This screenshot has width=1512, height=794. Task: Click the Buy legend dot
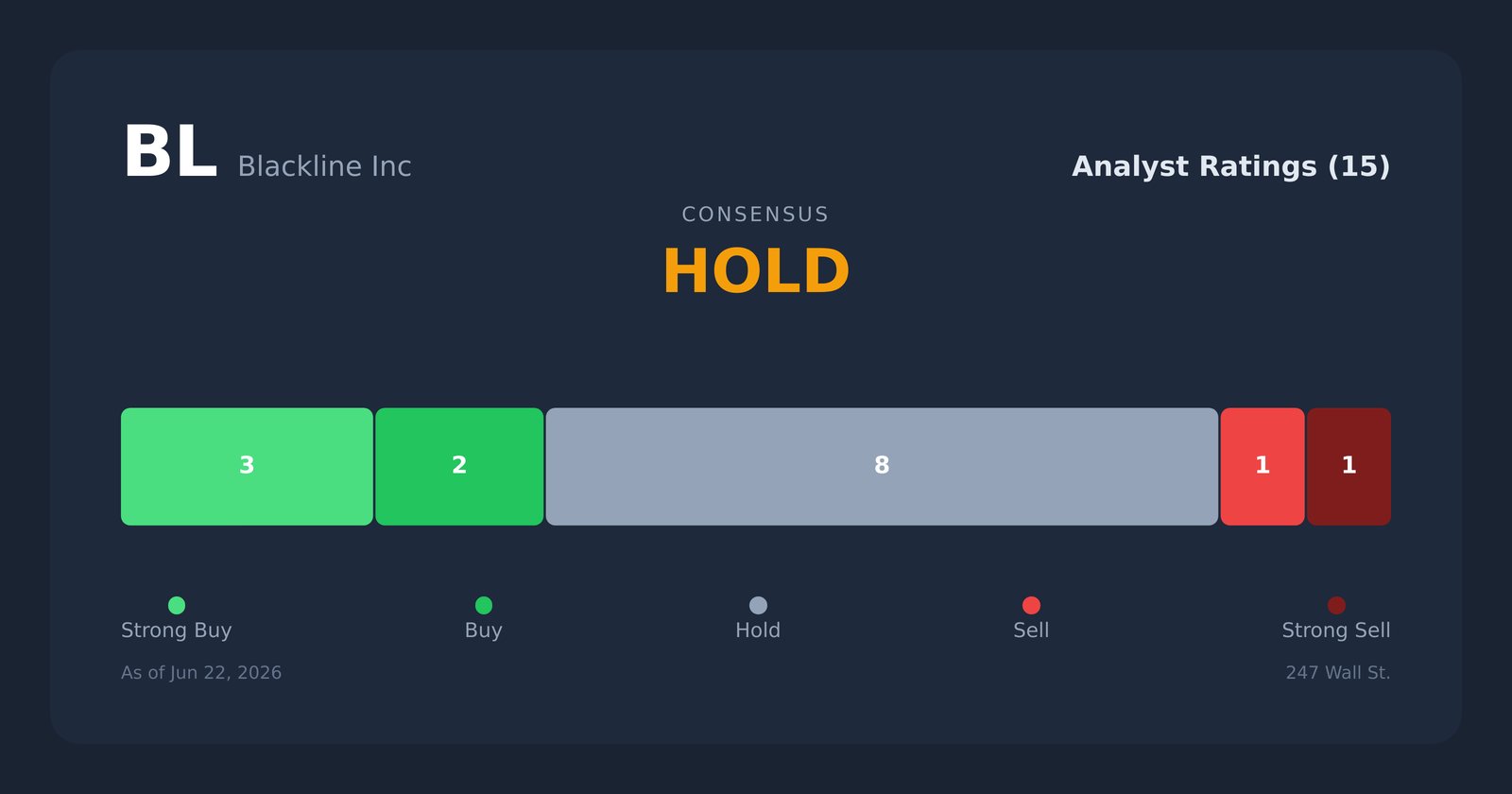coord(484,605)
